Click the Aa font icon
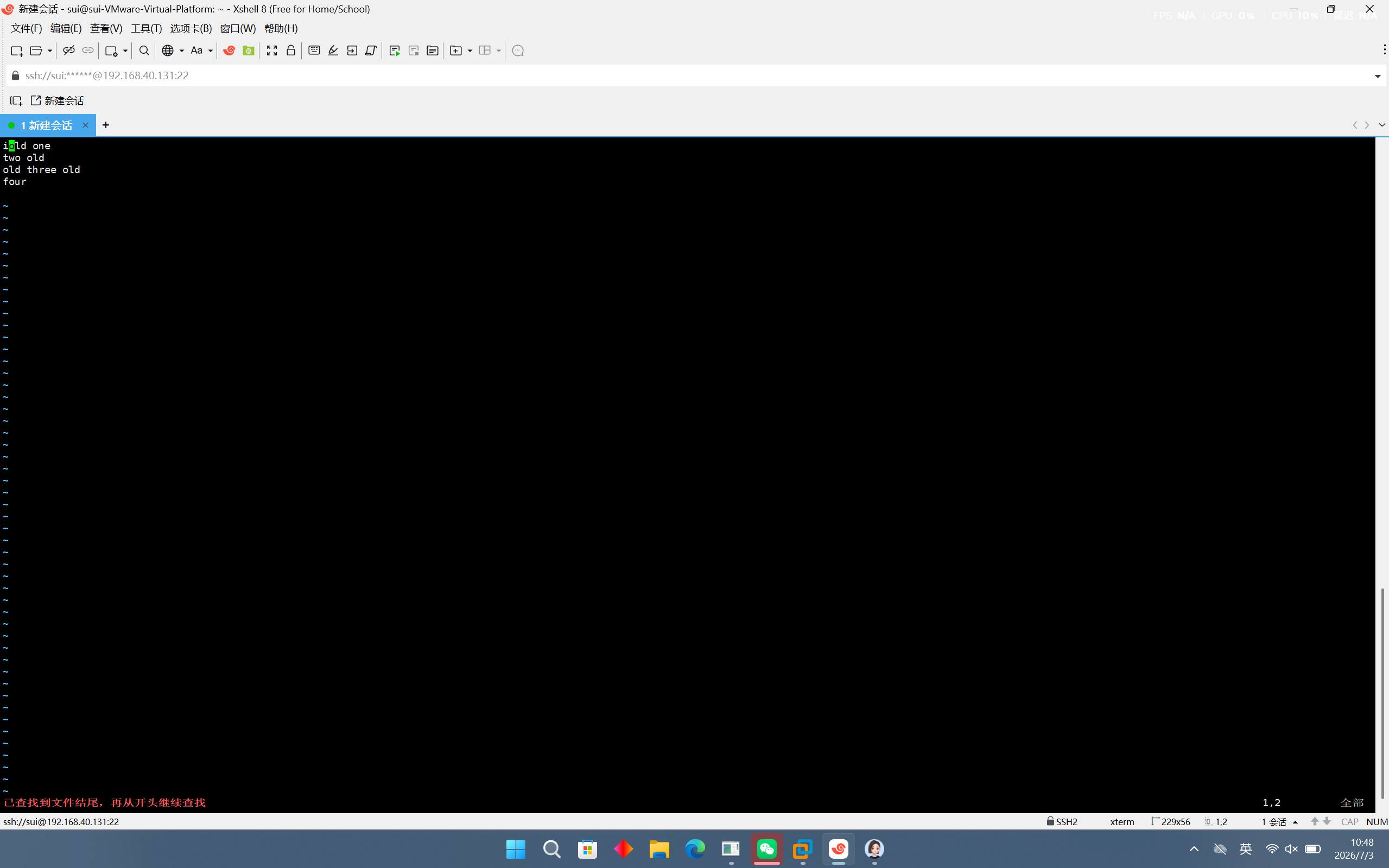 tap(197, 50)
